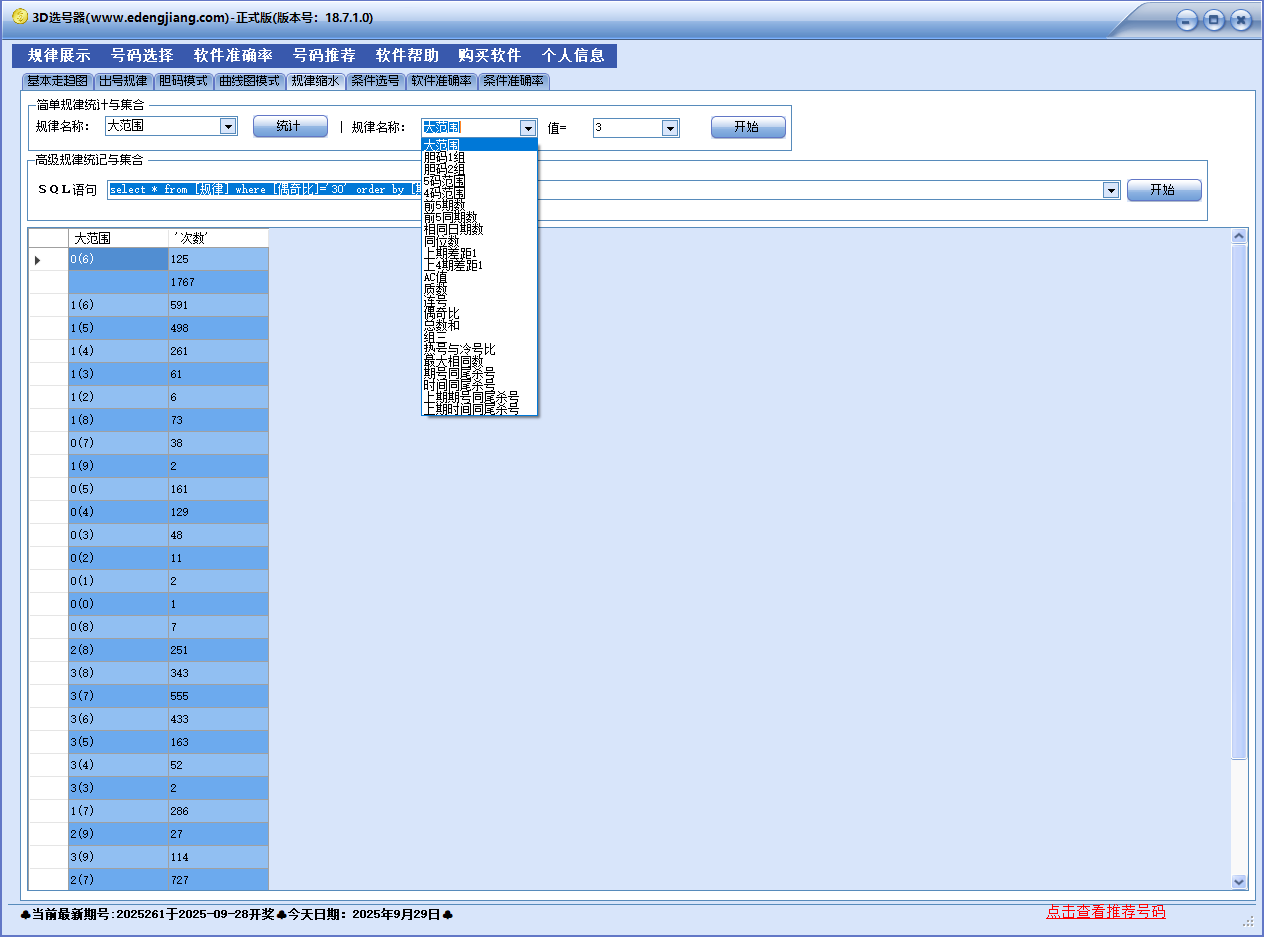The image size is (1264, 937).
Task: Select 热号与冷号比 in the dropdown list
Action: coord(459,349)
